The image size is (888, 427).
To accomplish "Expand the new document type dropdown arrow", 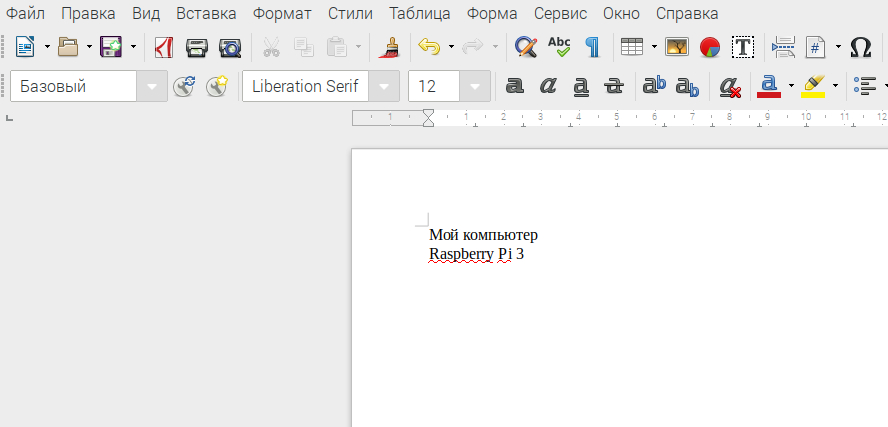I will [x=47, y=46].
